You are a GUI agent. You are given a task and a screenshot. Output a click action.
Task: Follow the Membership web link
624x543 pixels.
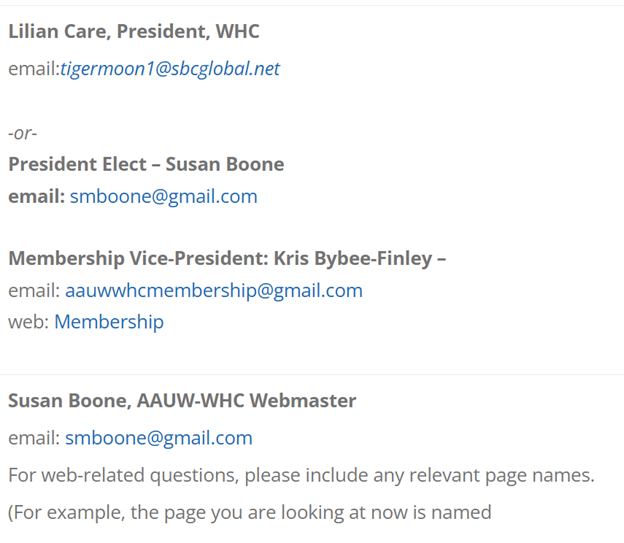(x=109, y=322)
